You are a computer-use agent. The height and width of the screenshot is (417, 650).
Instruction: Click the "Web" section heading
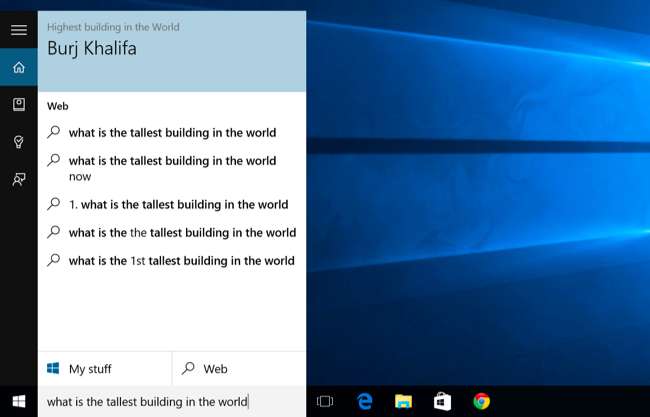pos(58,106)
